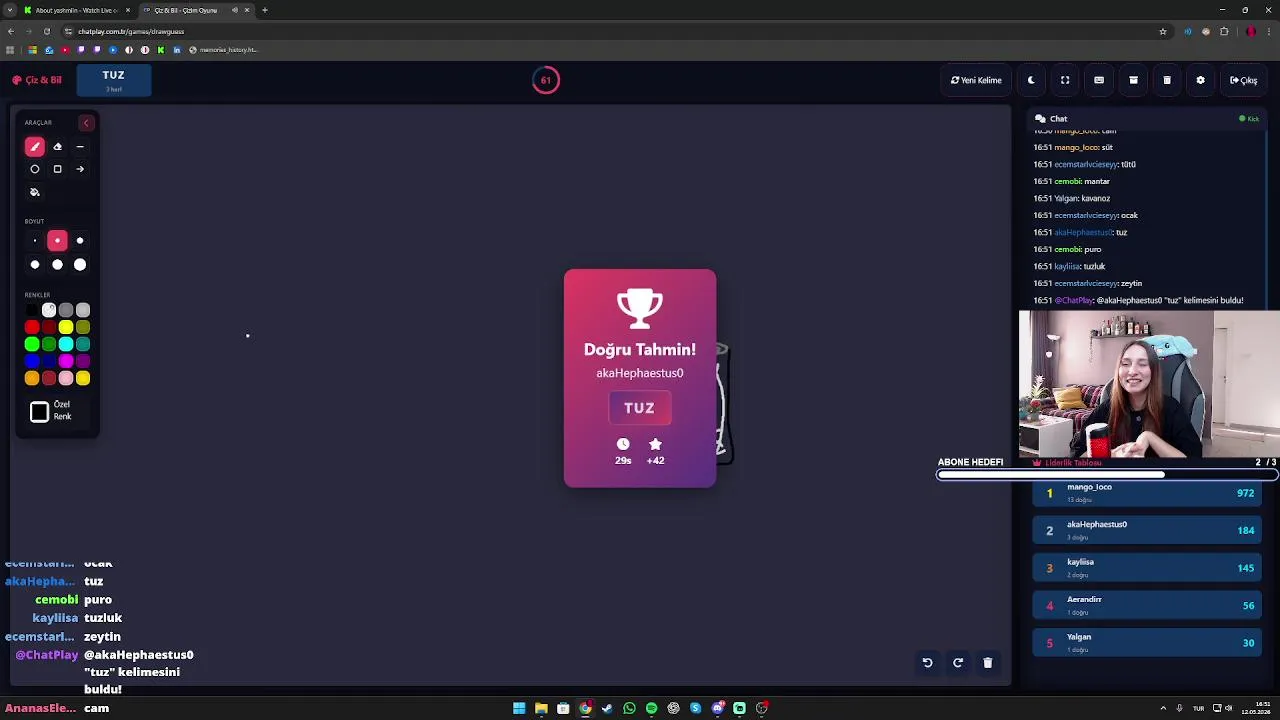Image resolution: width=1280 pixels, height=720 pixels.
Task: Pick the magenta color swatch
Action: [x=66, y=361]
